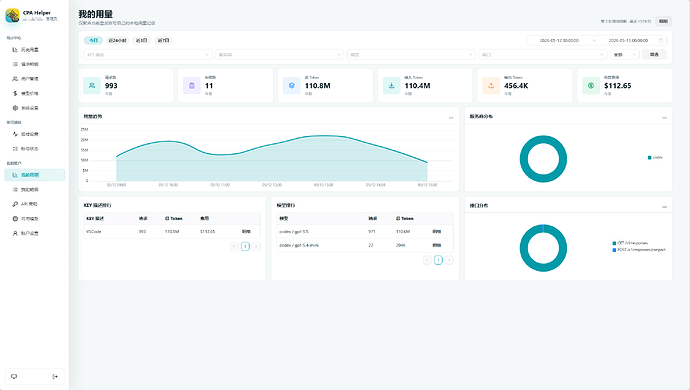Select the highlighted 我的用量 sidebar item

point(34,175)
